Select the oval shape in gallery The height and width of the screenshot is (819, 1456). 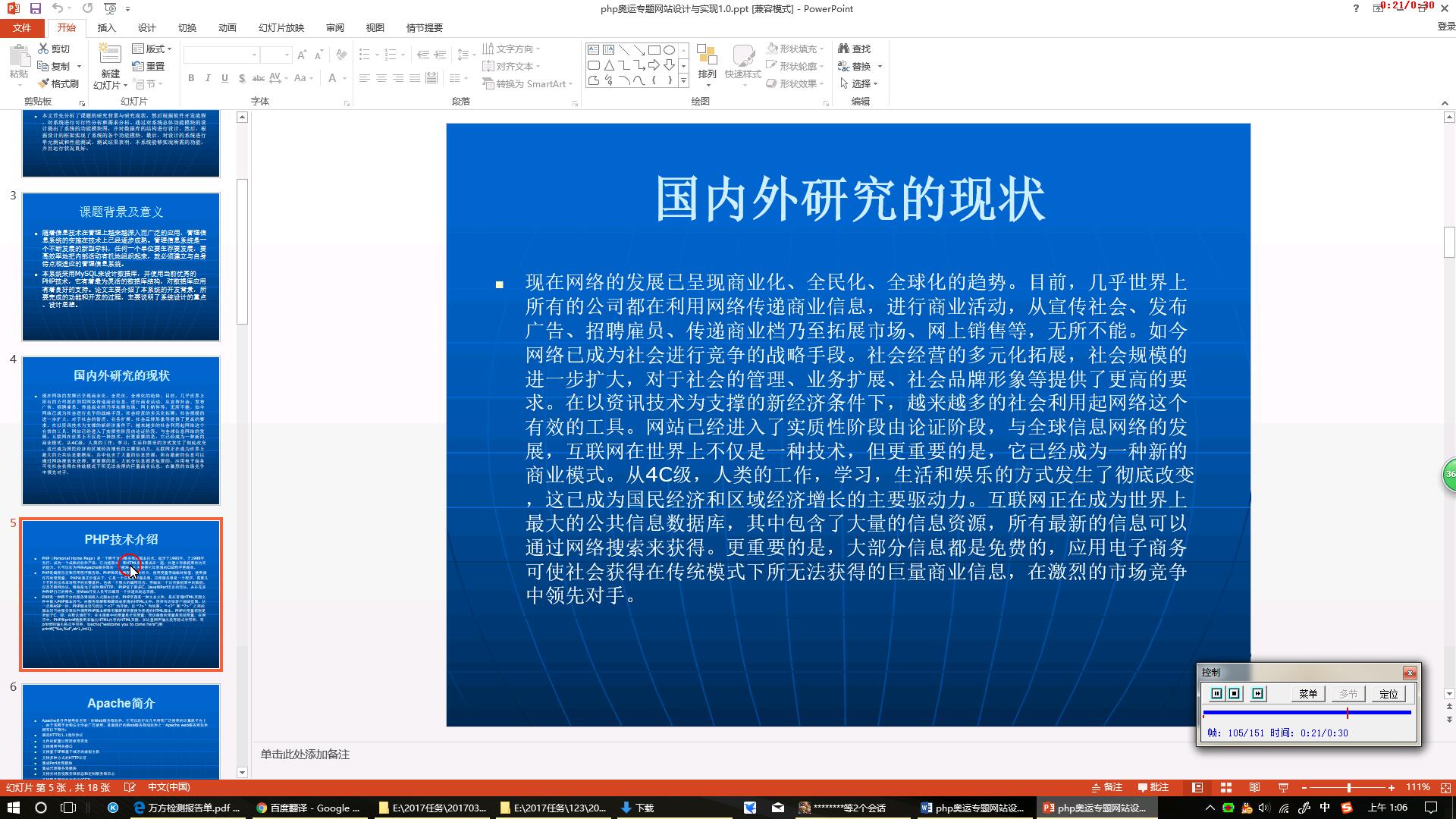pos(669,50)
